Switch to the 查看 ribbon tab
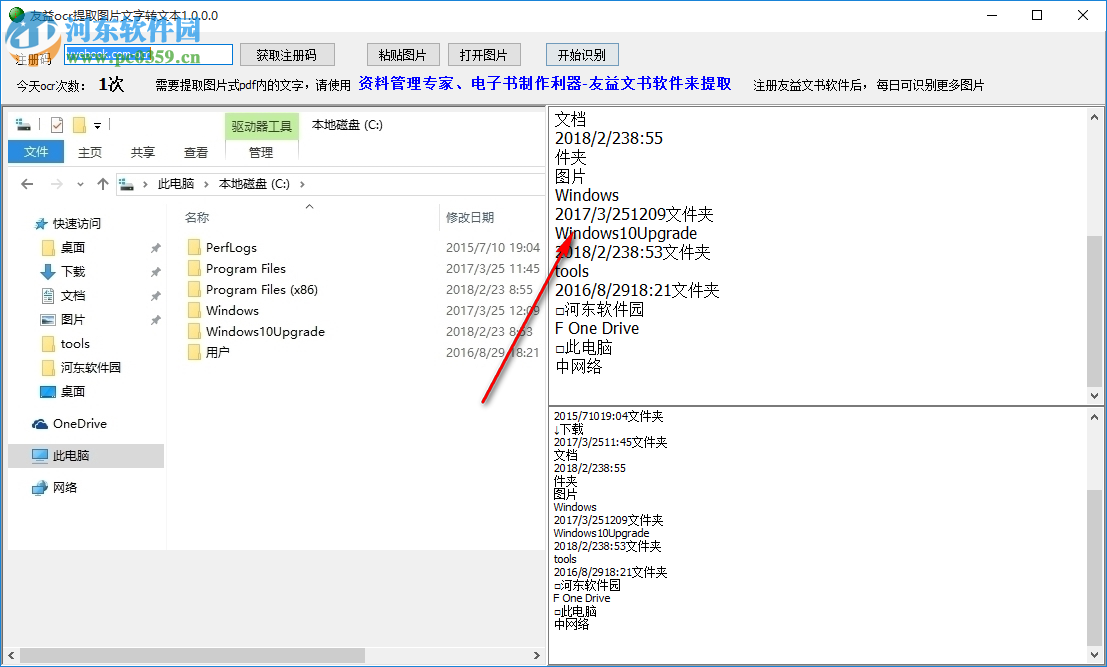1107x667 pixels. [196, 152]
